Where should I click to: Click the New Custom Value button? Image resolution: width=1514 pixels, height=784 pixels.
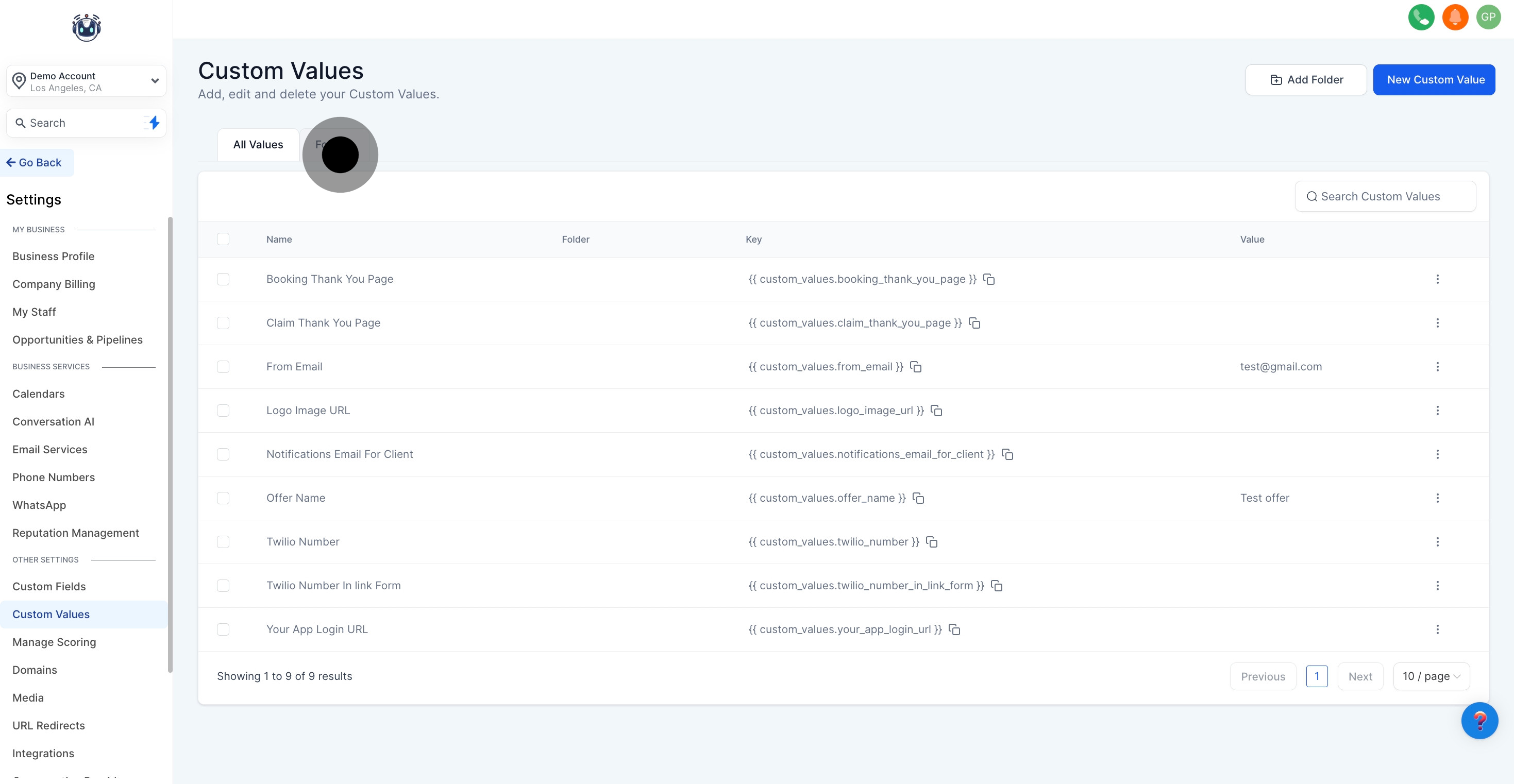pos(1434,80)
